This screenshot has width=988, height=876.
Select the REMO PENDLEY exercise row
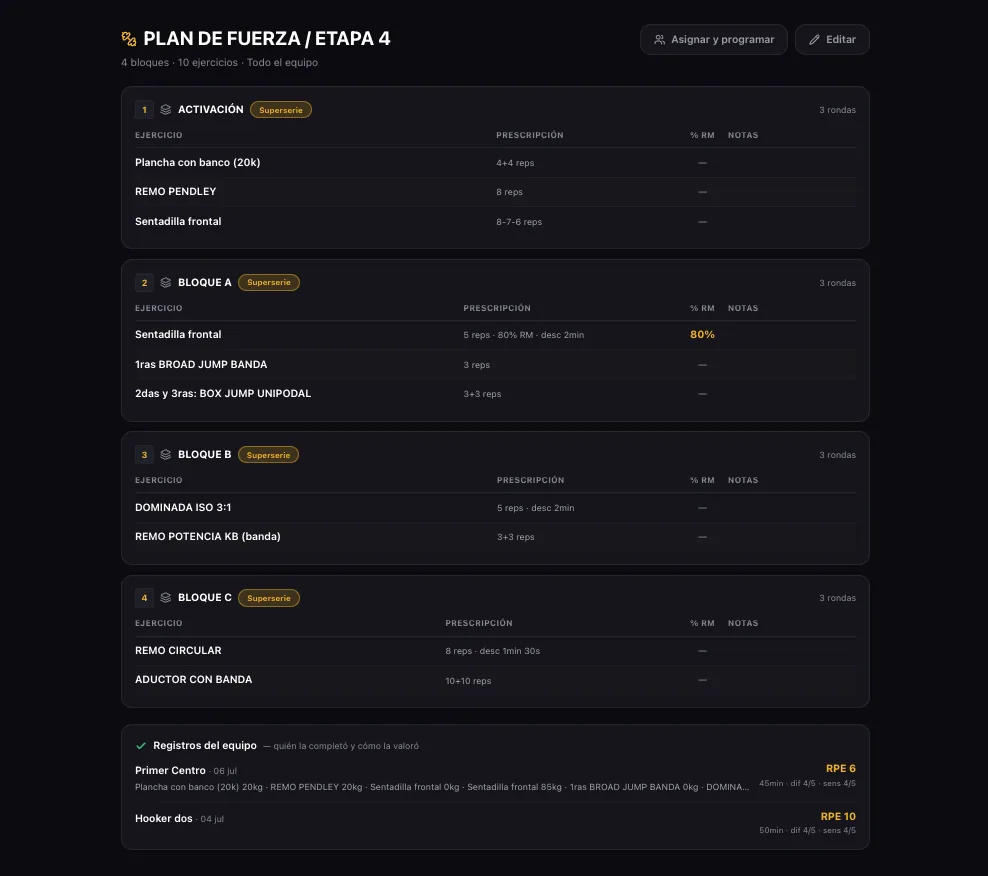(x=495, y=192)
